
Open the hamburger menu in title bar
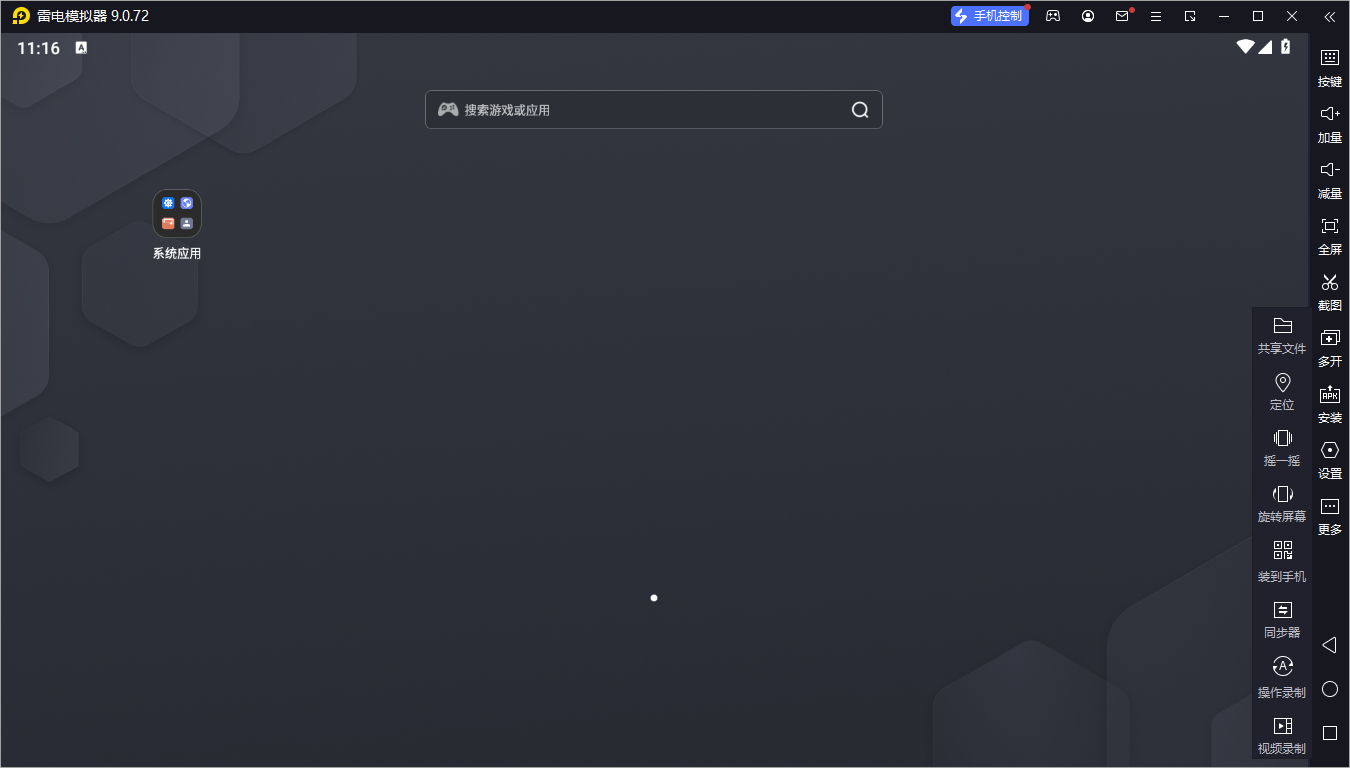[1156, 16]
